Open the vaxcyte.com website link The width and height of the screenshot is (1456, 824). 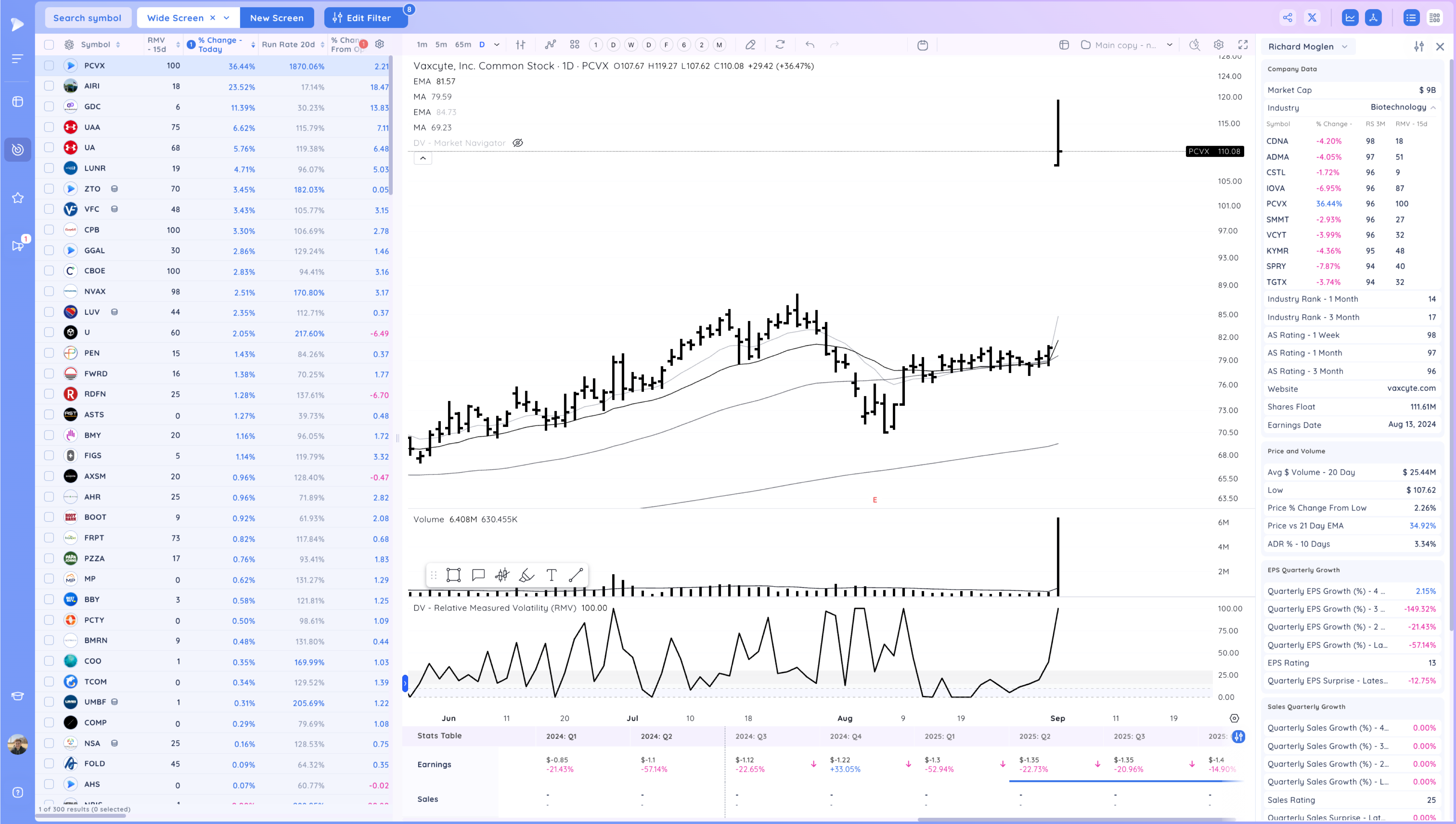pos(1411,388)
